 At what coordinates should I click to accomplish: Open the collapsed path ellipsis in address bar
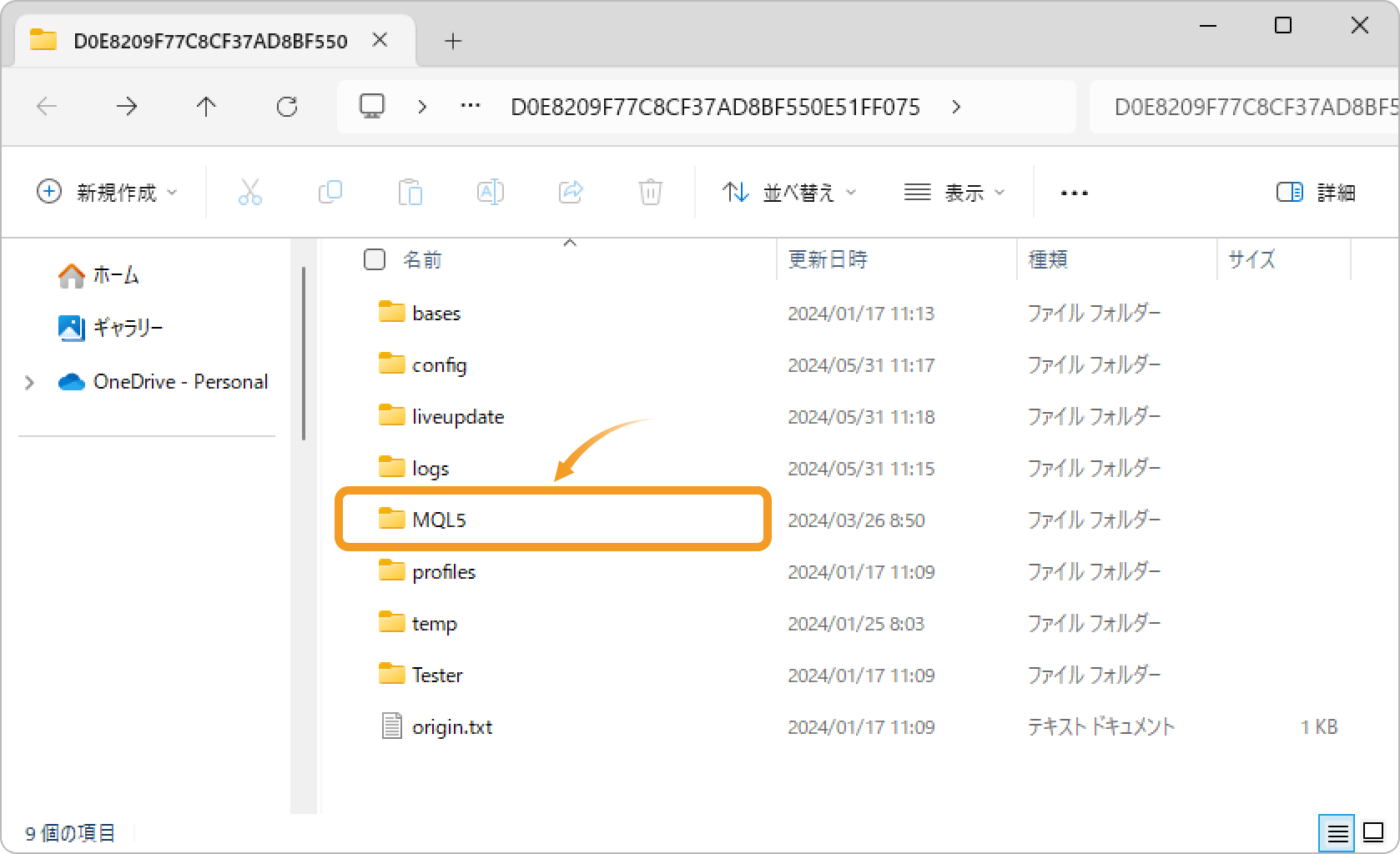pos(471,106)
